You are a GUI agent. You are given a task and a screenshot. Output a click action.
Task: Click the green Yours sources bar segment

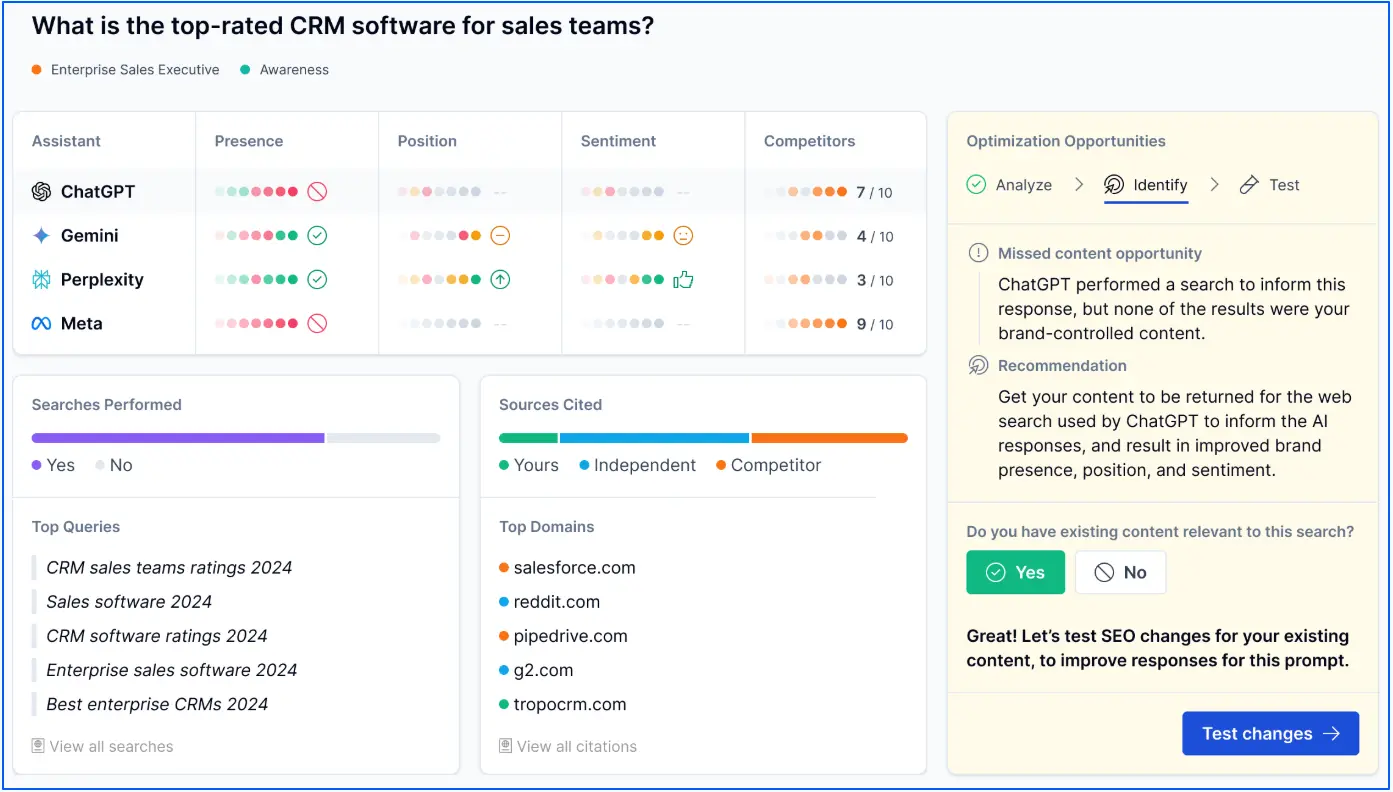coord(528,438)
